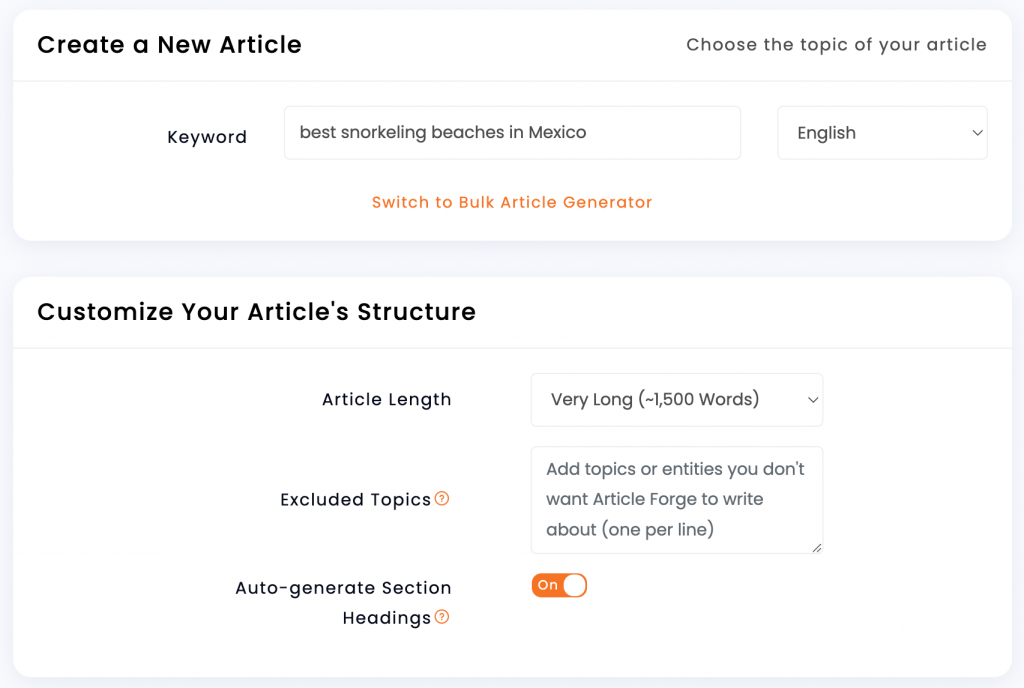
Task: Click "Choose the topic of your article" text
Action: pos(836,45)
